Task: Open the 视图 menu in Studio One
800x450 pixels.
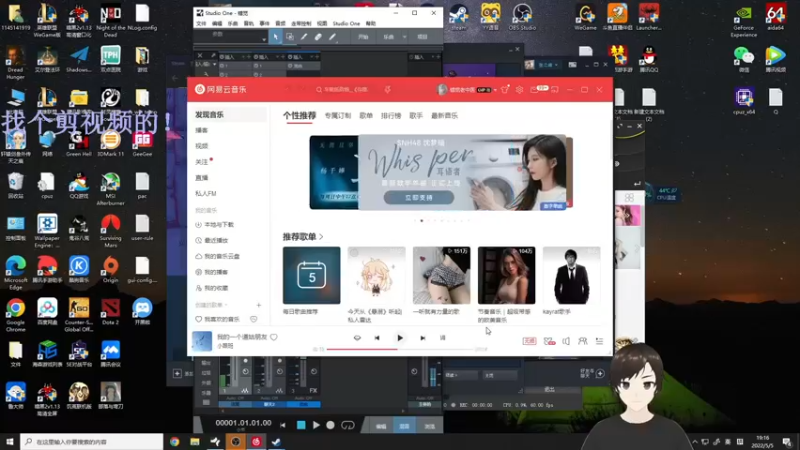Action: (322, 23)
